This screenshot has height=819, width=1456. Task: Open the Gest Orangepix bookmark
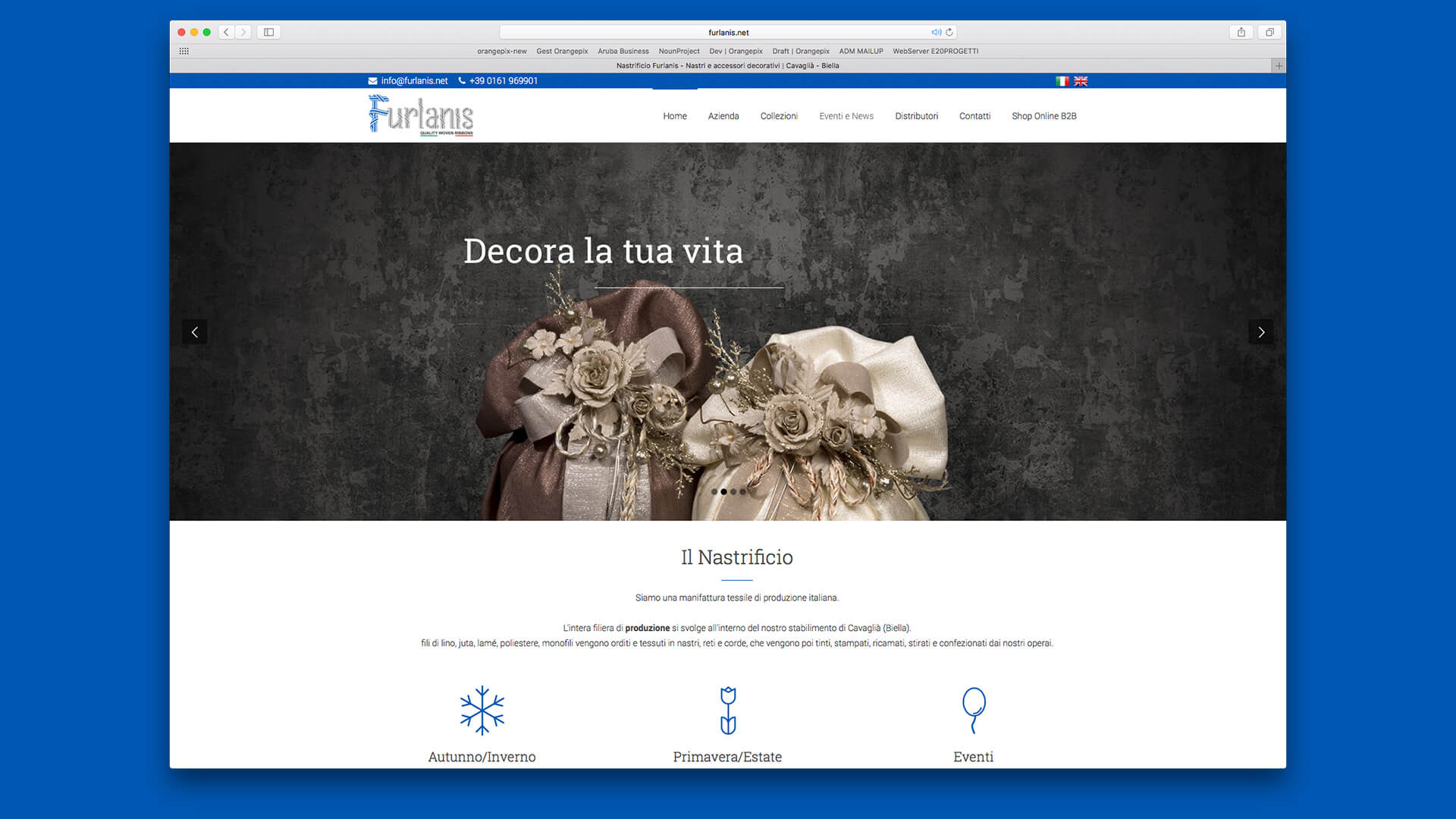562,51
